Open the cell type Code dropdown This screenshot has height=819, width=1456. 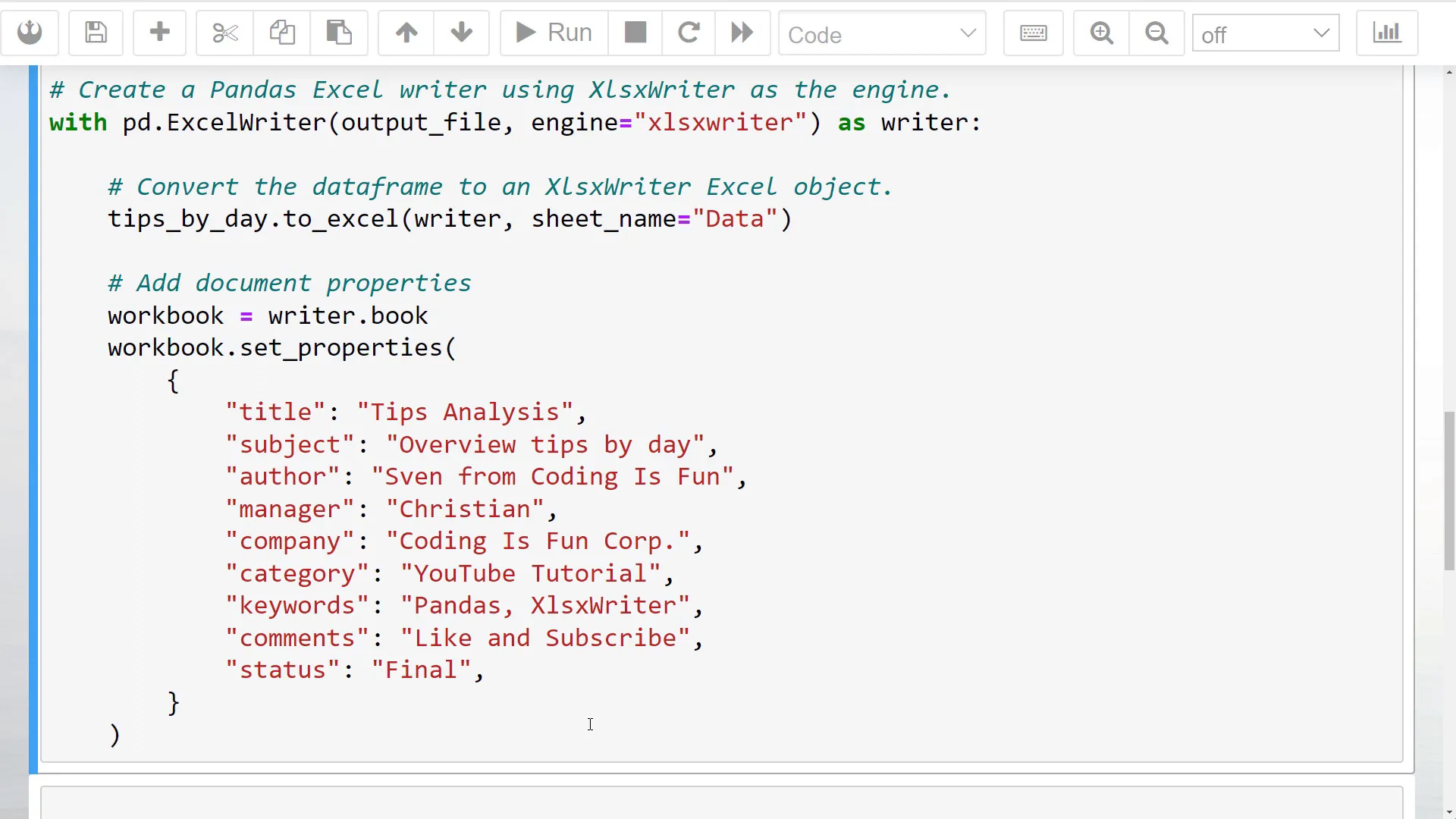pos(882,34)
